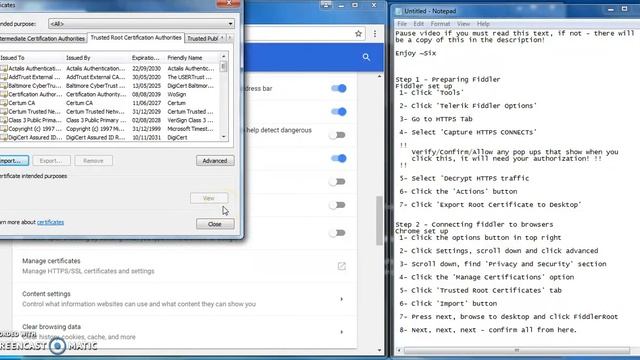This screenshot has width=640, height=360.
Task: Toggle the second enabled switch in Chrome settings
Action: pyautogui.click(x=338, y=111)
